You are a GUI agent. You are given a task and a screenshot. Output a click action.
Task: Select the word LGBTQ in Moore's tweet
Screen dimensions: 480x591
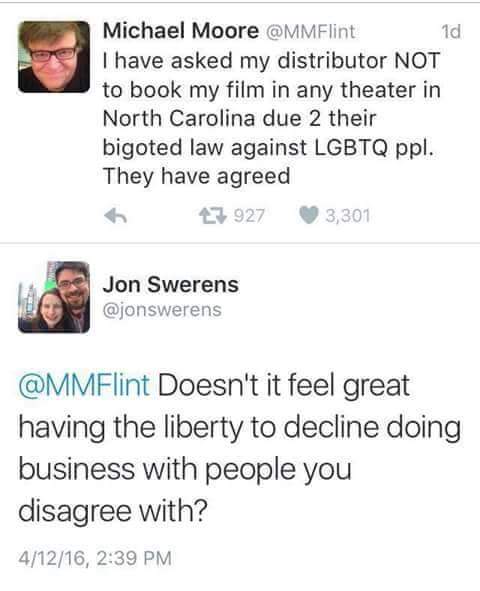pyautogui.click(x=350, y=147)
